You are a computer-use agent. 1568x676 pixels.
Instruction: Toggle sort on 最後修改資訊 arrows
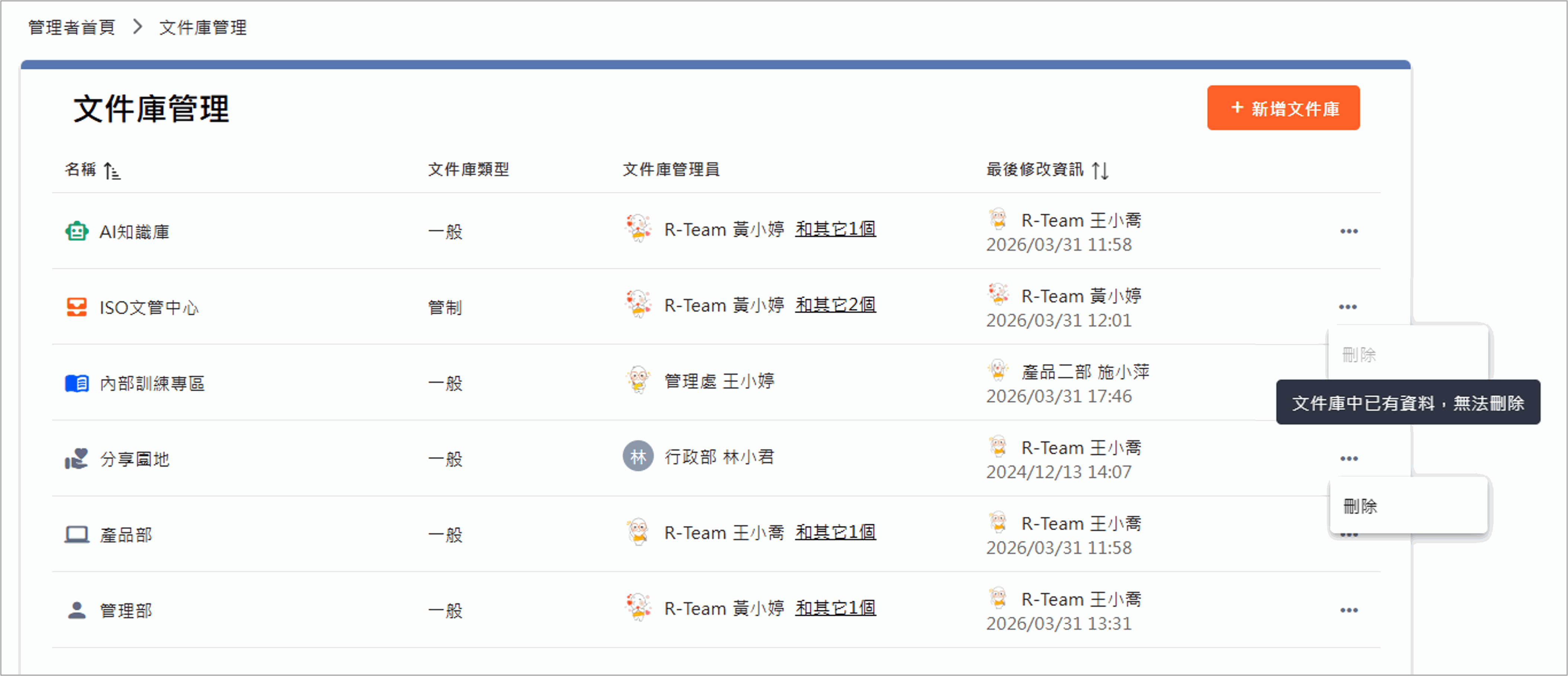(1100, 170)
